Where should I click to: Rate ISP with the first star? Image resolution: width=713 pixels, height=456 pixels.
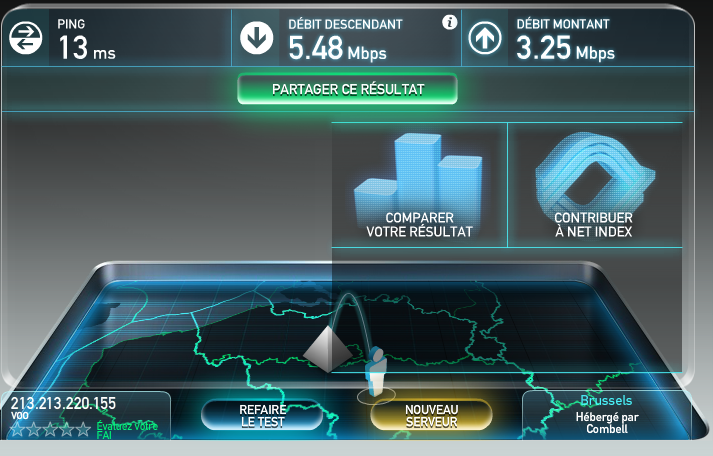17,429
